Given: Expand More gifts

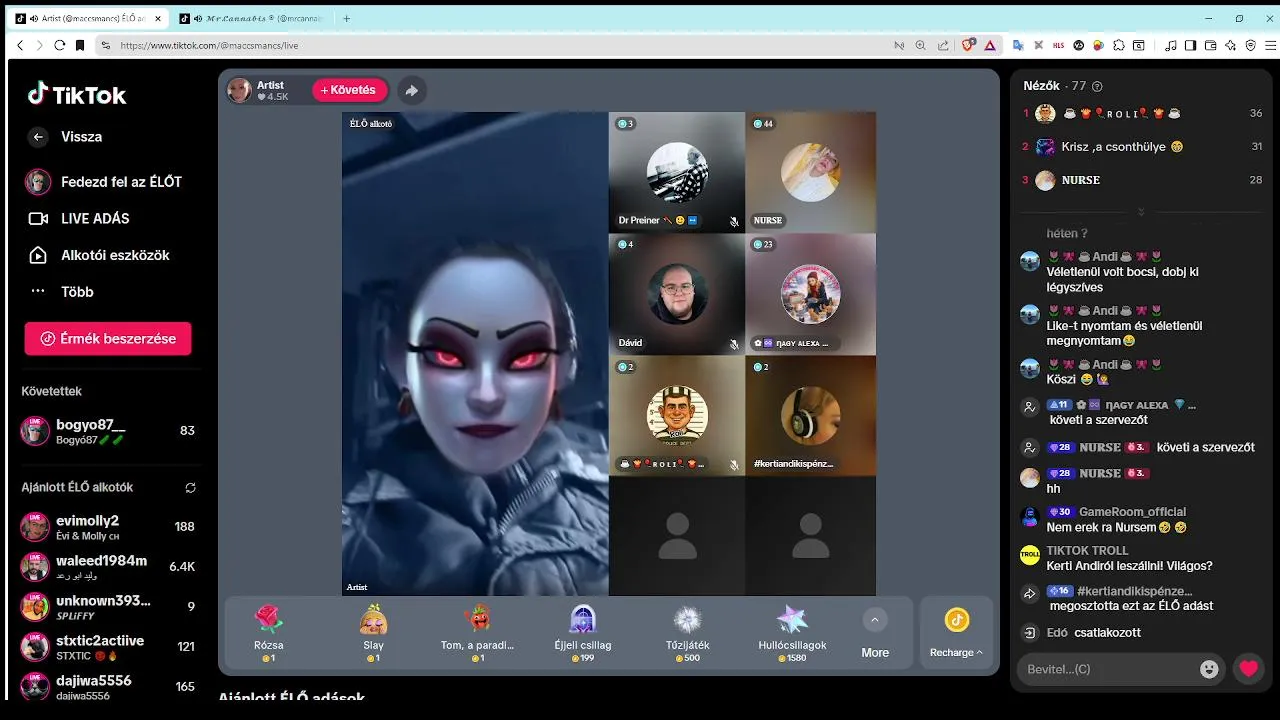Looking at the screenshot, I should point(875,633).
